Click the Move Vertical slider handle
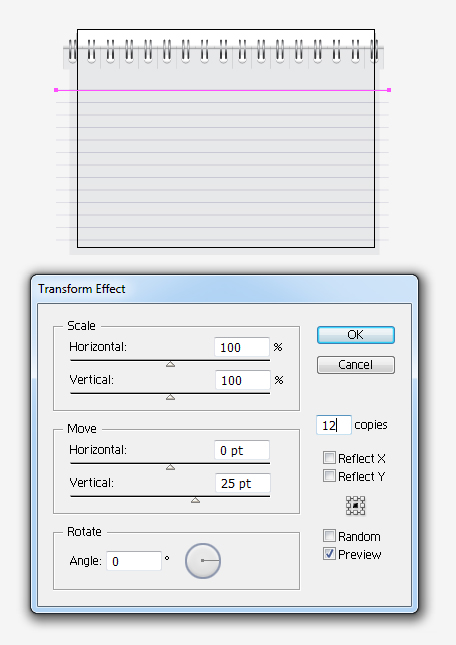 pos(195,500)
